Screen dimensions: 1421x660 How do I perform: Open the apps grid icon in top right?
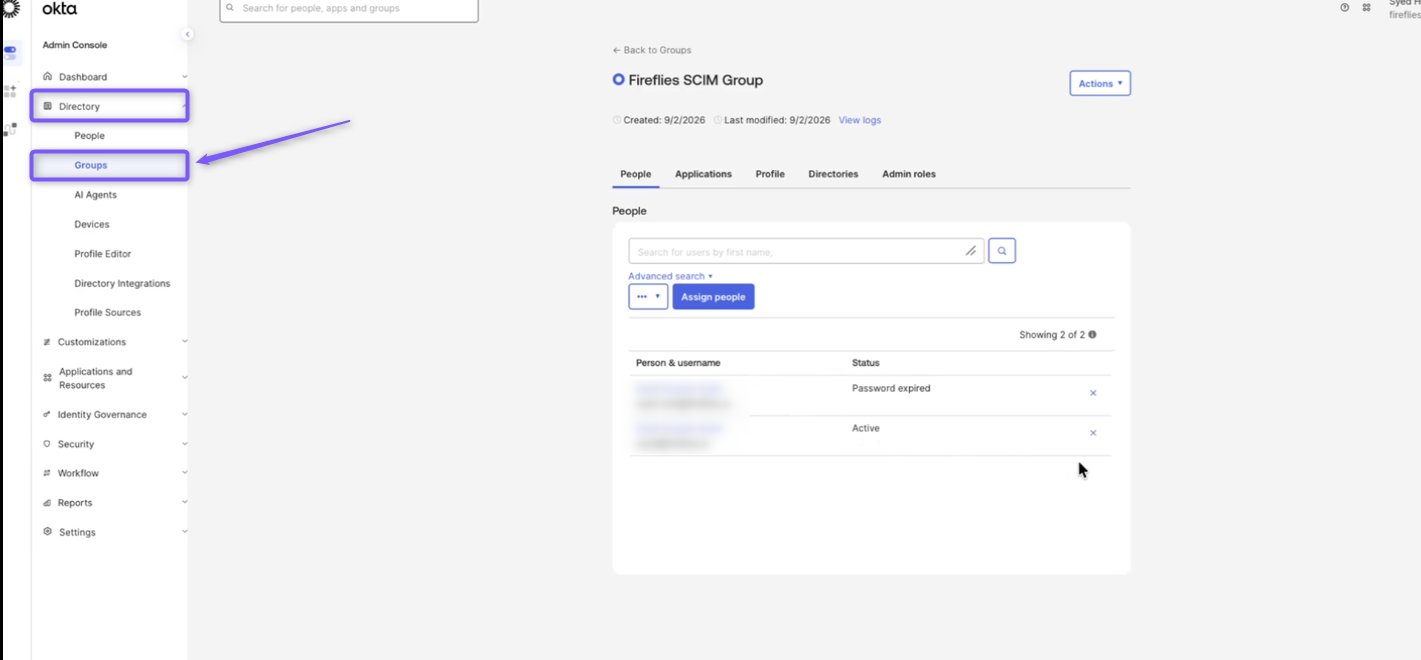click(x=1367, y=7)
